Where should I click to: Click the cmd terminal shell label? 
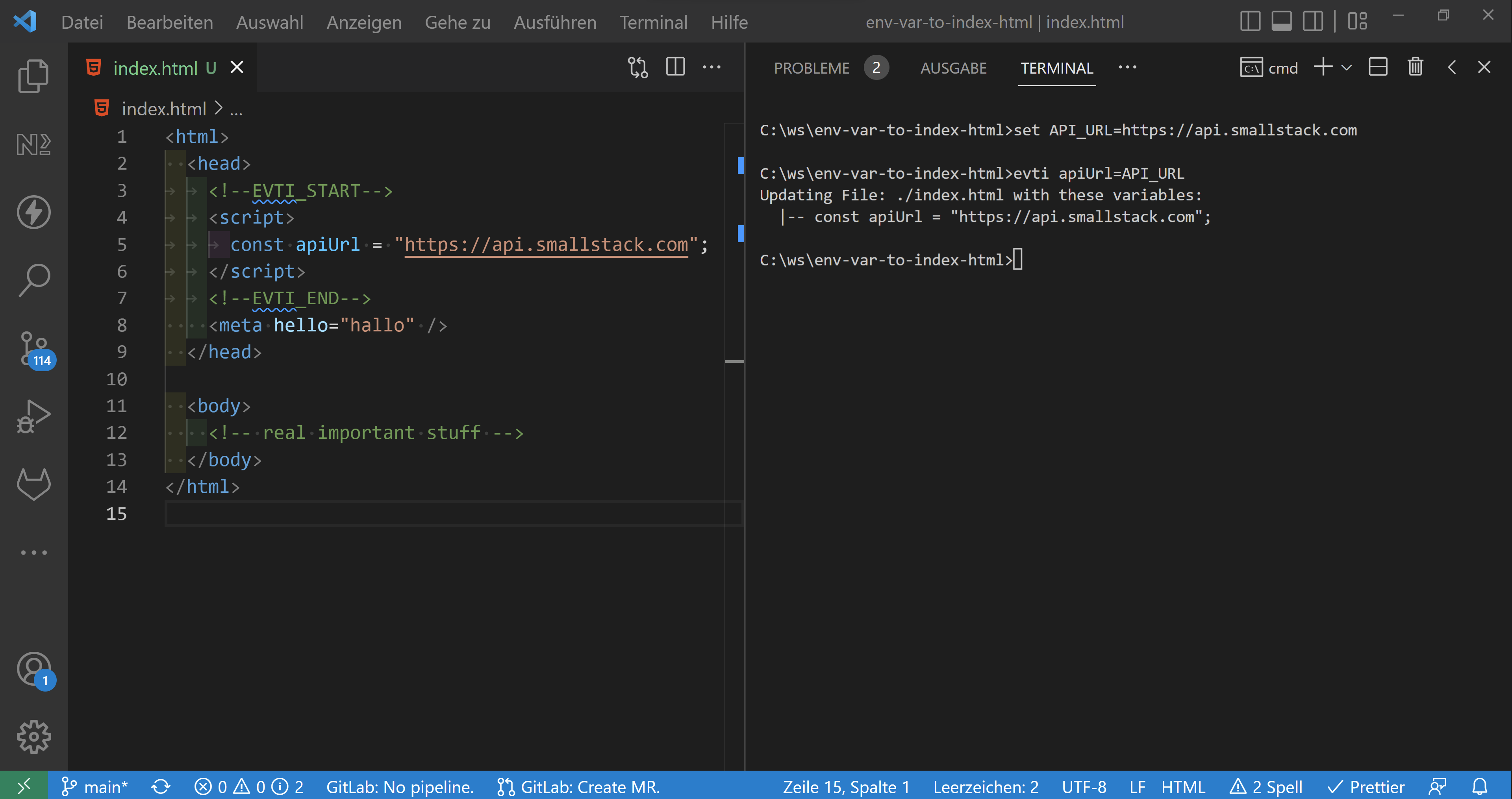[1268, 67]
